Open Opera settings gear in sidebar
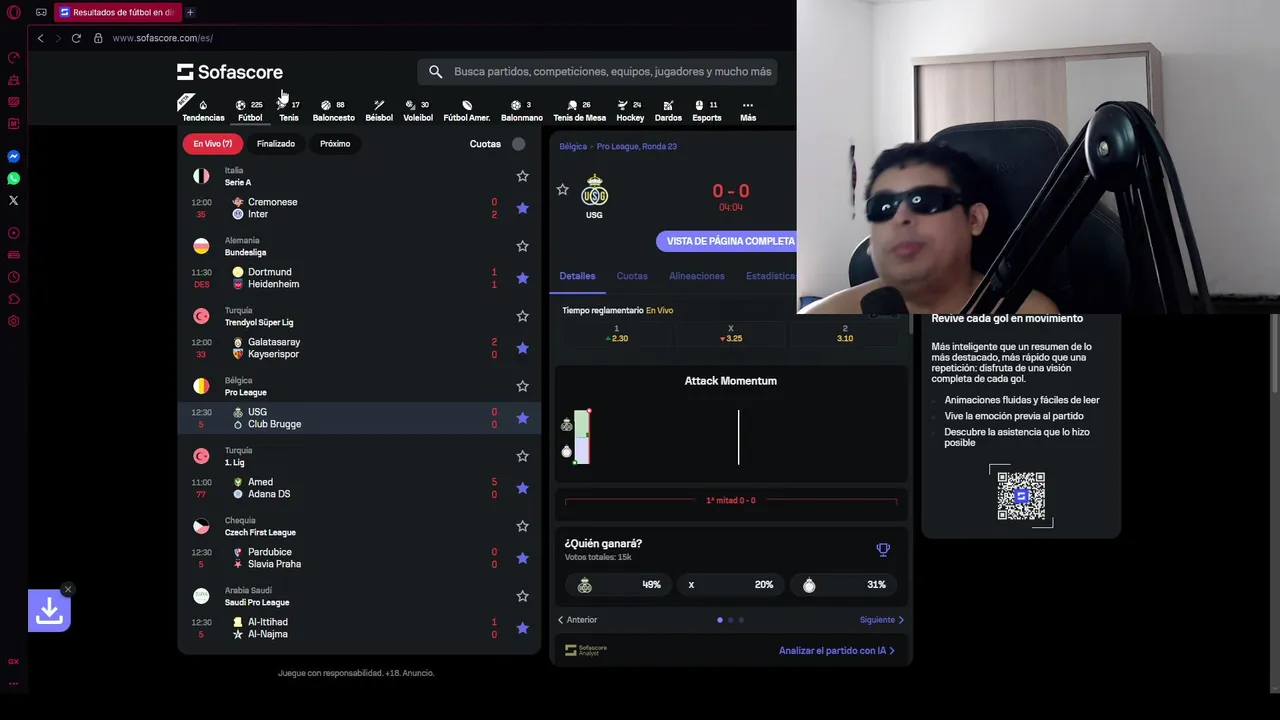The image size is (1280, 720). pyautogui.click(x=13, y=321)
